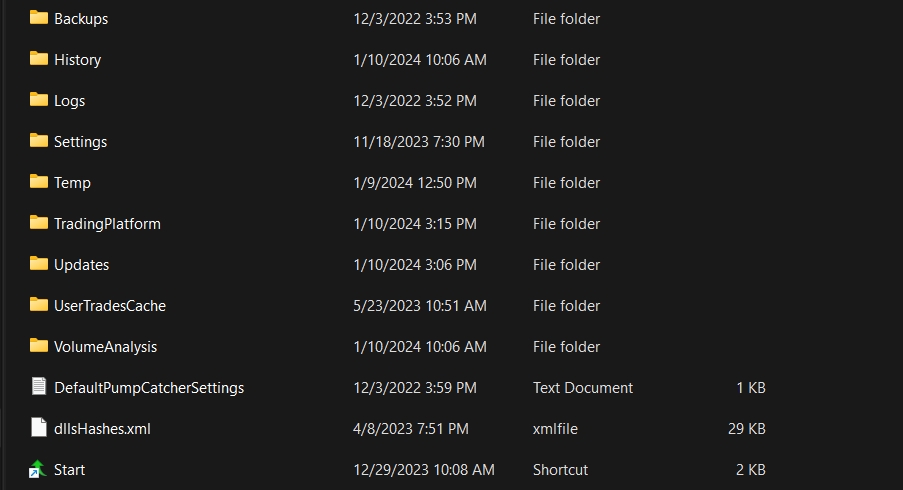Select the DefaultPumpCatcherSettings file name
Viewport: 903px width, 490px height.
point(149,388)
